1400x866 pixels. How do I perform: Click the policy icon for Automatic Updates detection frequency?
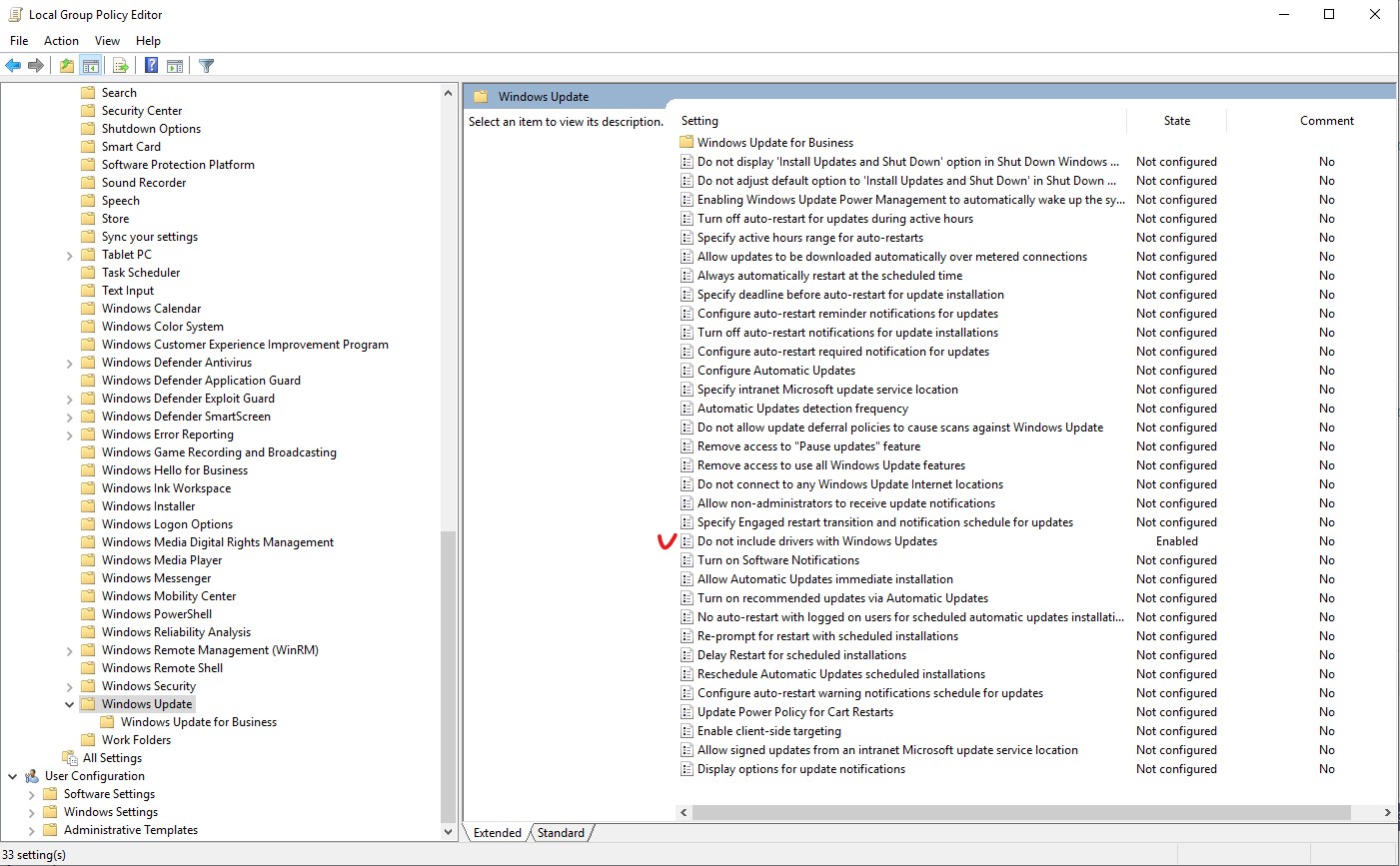(x=687, y=409)
